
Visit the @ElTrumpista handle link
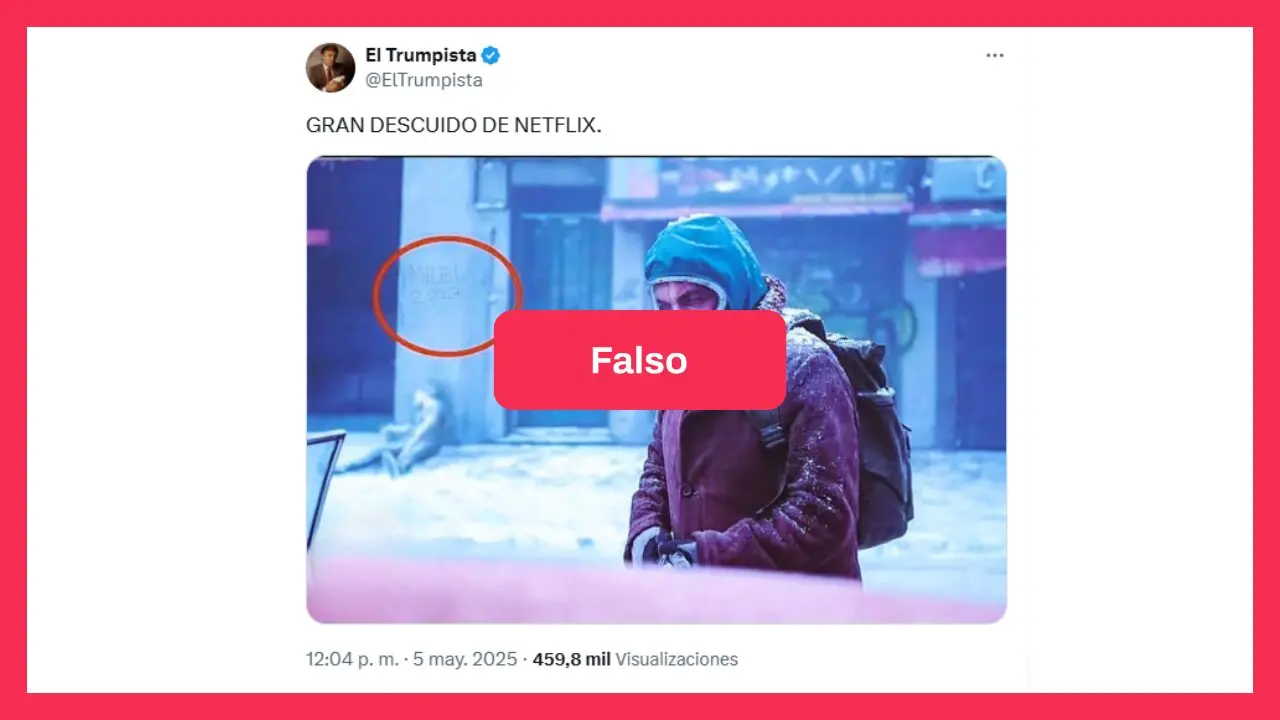pyautogui.click(x=423, y=80)
